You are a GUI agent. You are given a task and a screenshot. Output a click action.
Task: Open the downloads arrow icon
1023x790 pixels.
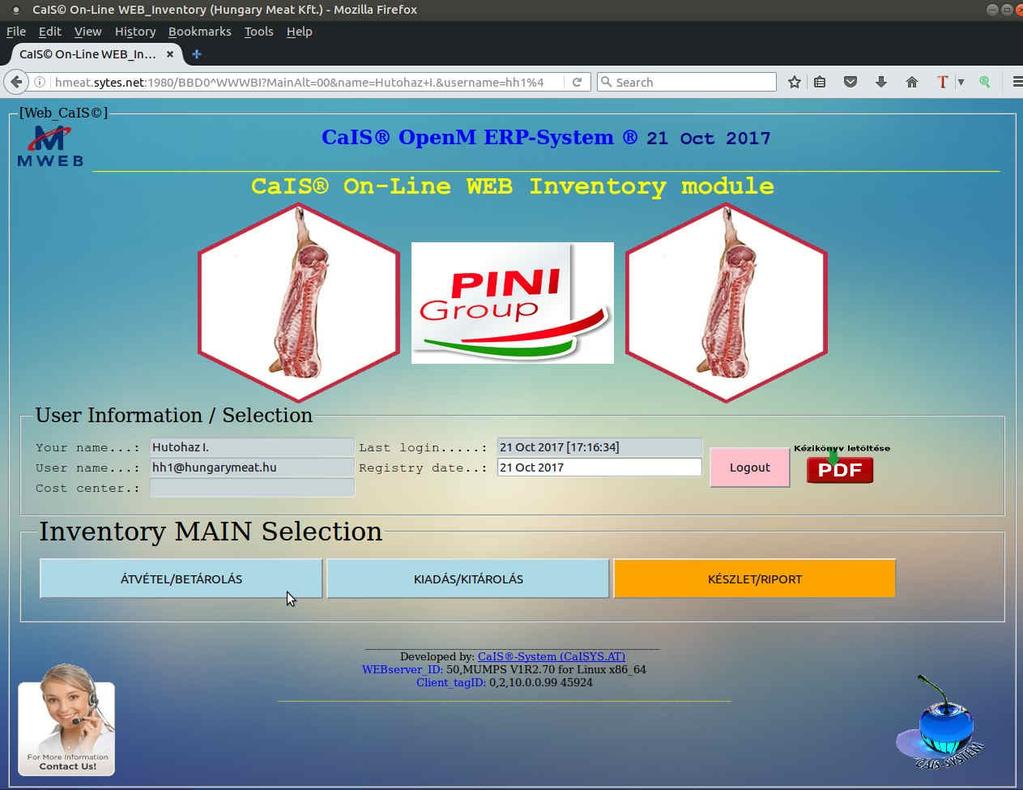881,82
